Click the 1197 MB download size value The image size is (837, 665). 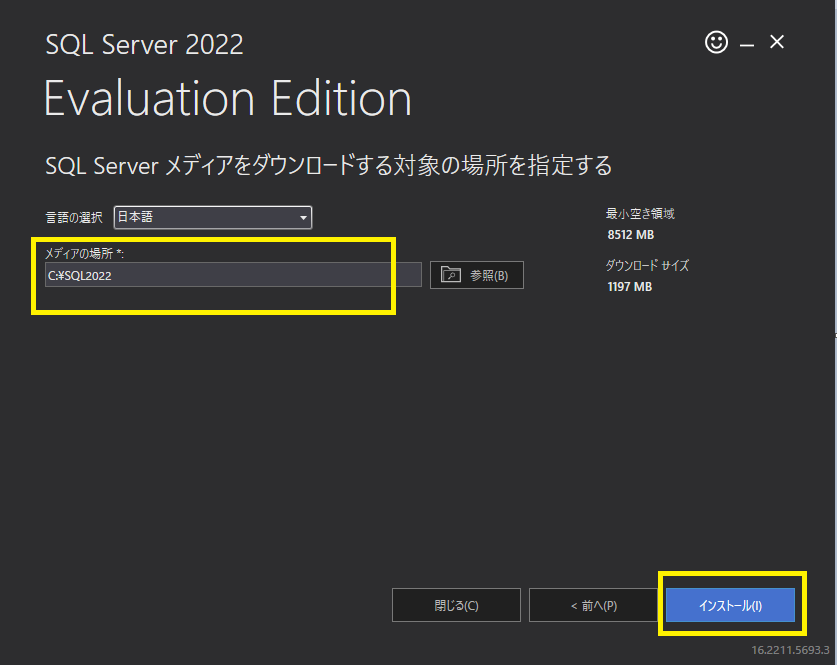pos(630,287)
